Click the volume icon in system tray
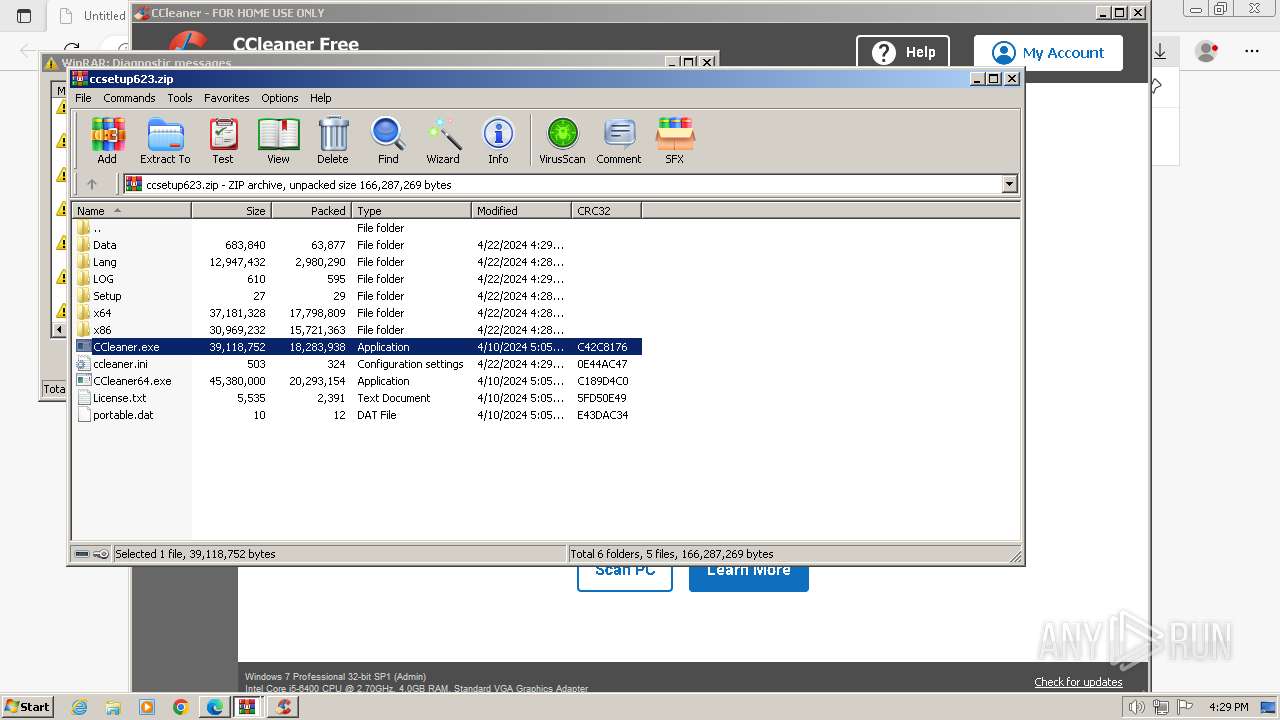The height and width of the screenshot is (720, 1280). [x=1136, y=707]
